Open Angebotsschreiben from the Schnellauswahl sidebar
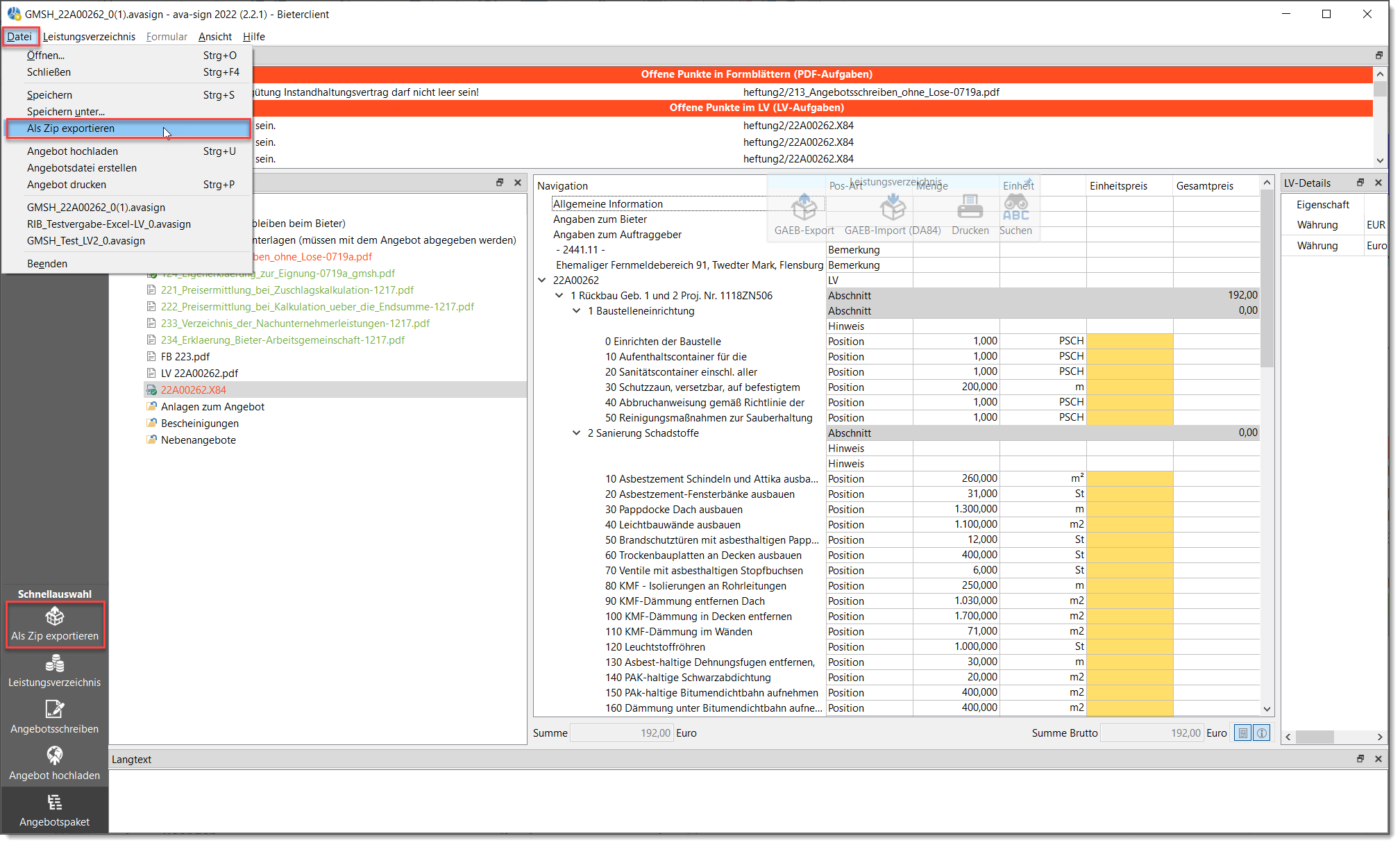 click(55, 718)
